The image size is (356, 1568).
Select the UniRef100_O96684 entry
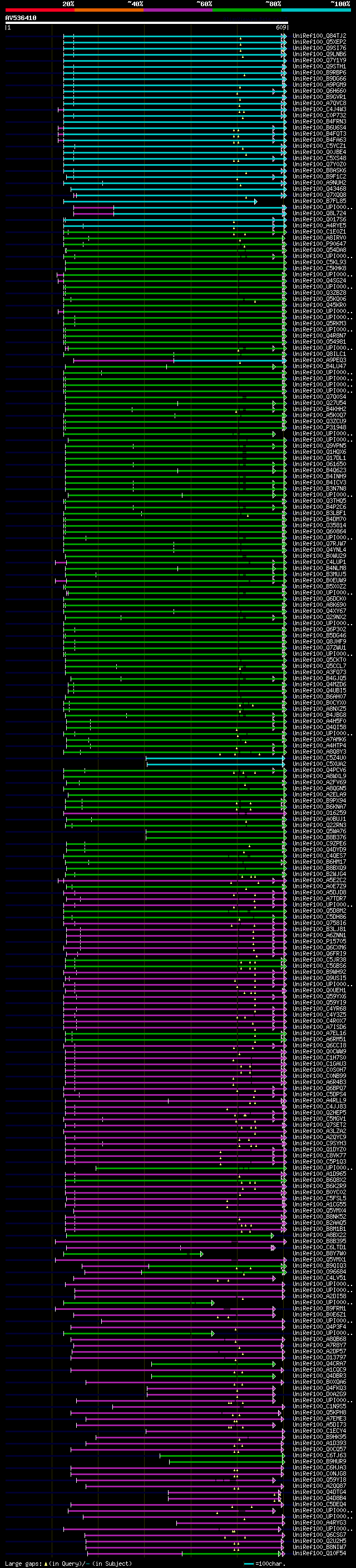click(319, 1272)
